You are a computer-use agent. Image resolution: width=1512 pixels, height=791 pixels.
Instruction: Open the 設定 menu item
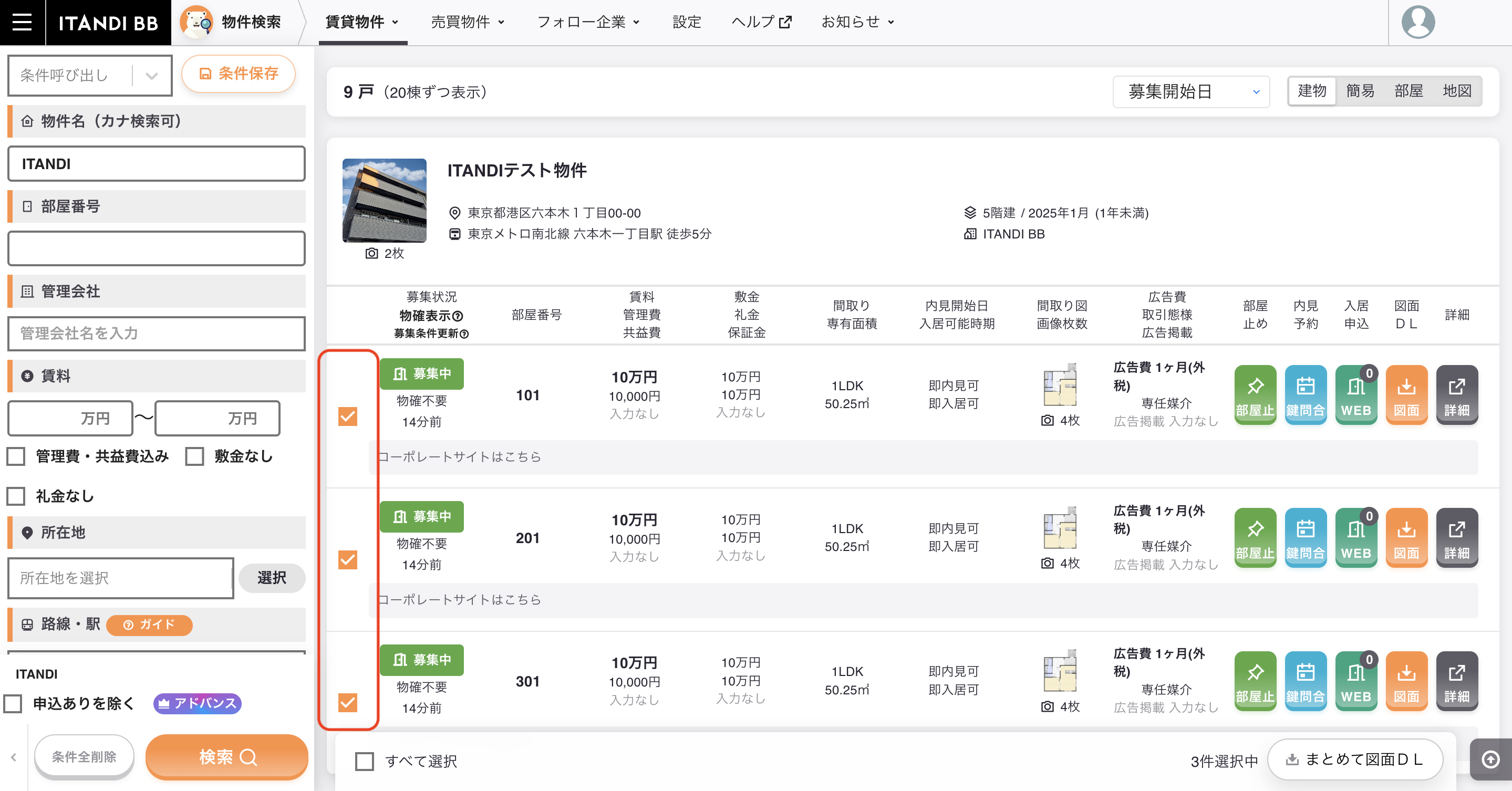pos(686,22)
